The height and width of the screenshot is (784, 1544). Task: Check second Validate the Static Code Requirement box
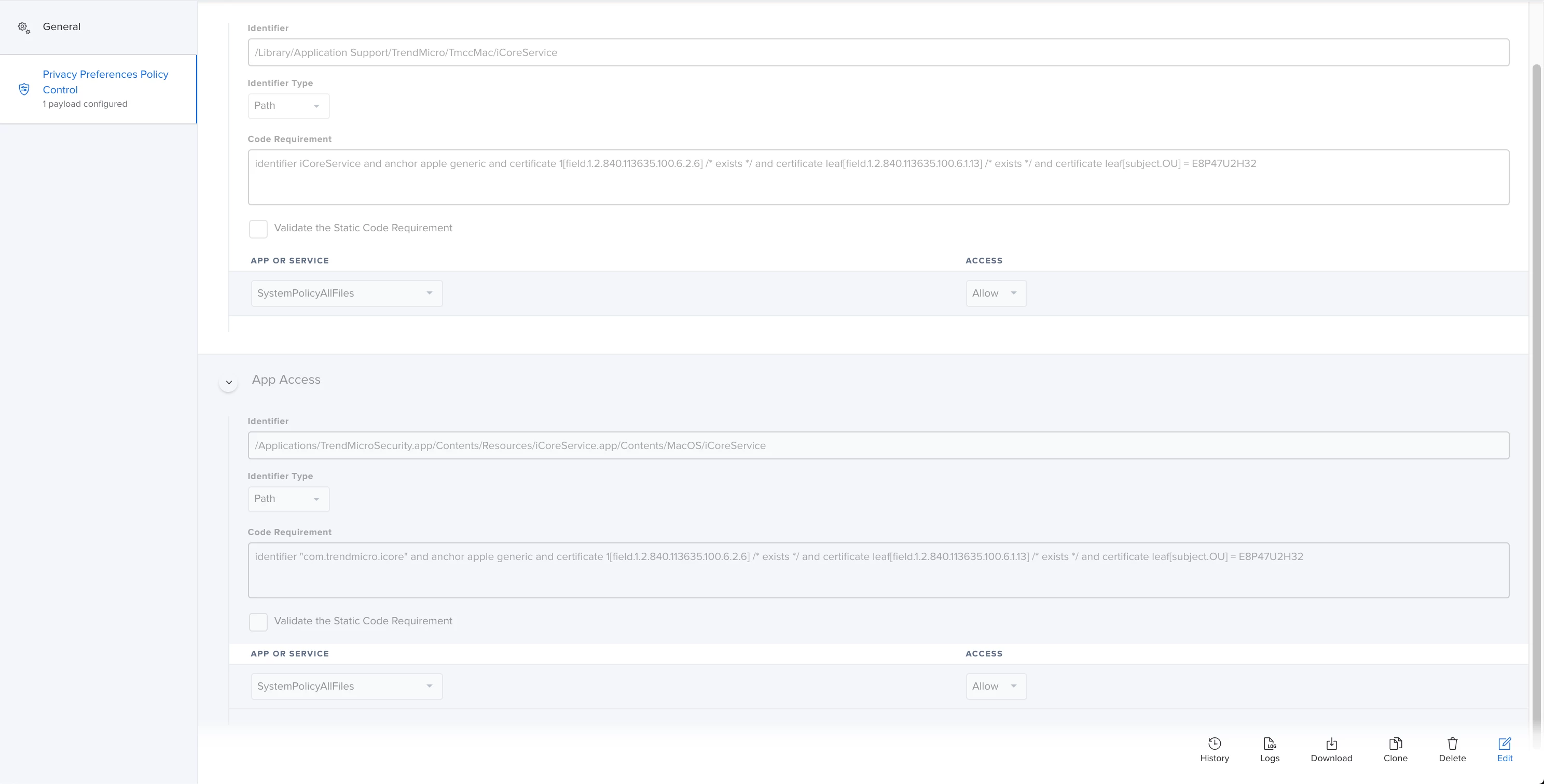258,622
